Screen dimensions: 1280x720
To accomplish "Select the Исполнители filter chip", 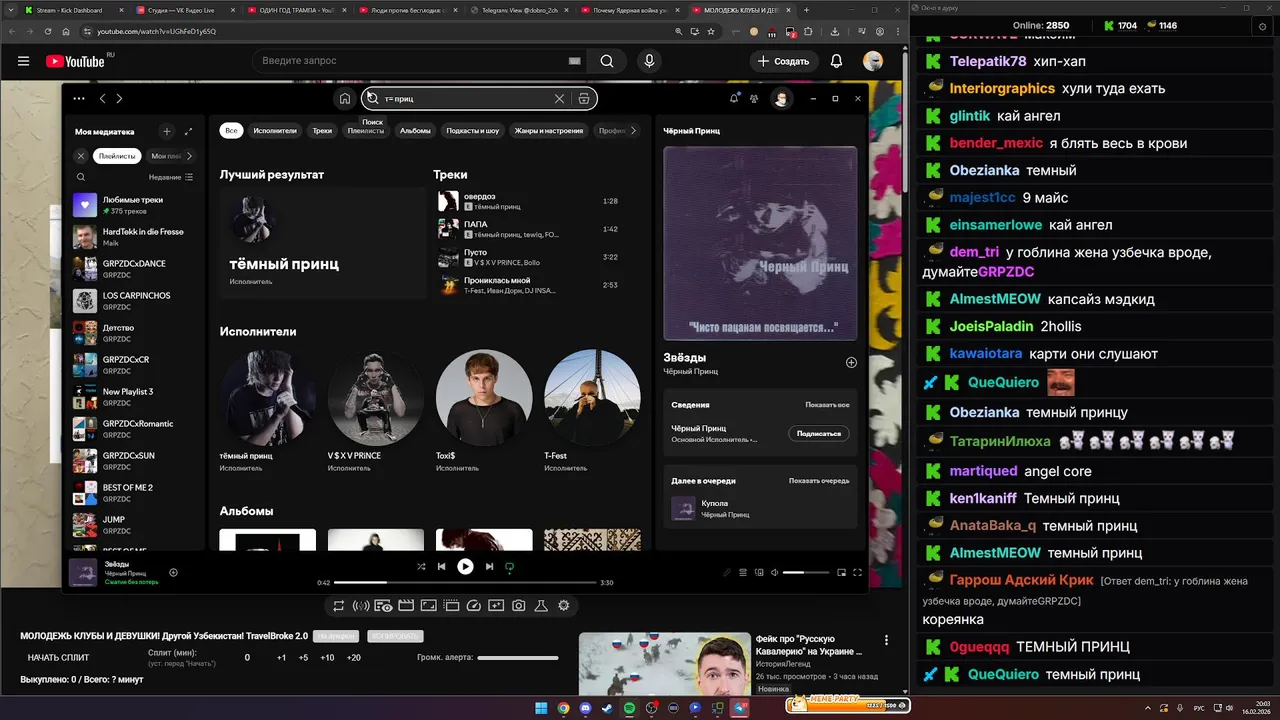I will pos(275,130).
